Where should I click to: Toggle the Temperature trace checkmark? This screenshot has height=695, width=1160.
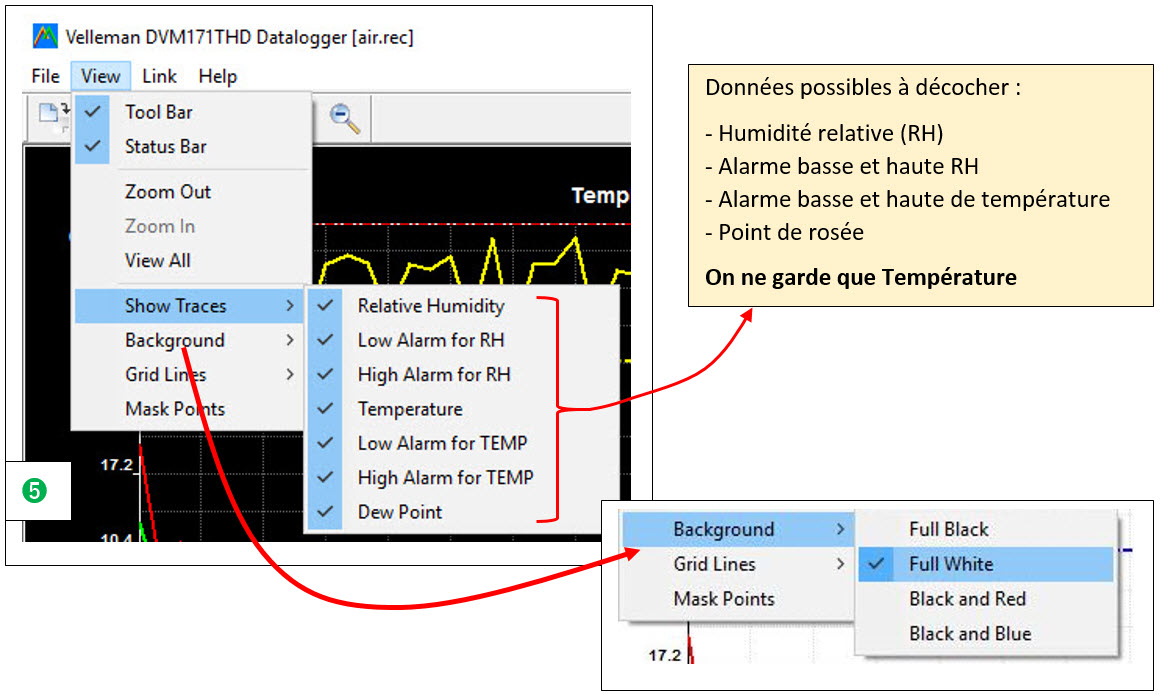410,409
